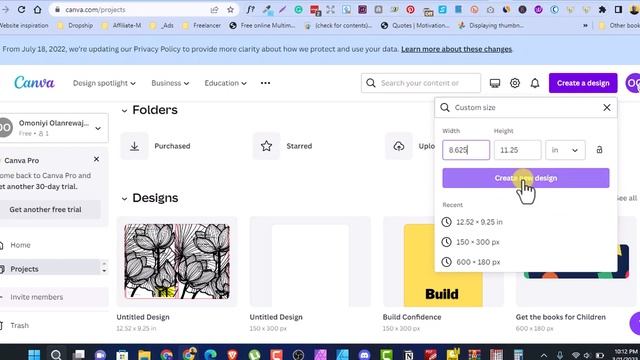Image resolution: width=640 pixels, height=360 pixels.
Task: Click the browser home button
Action: tap(38, 9)
